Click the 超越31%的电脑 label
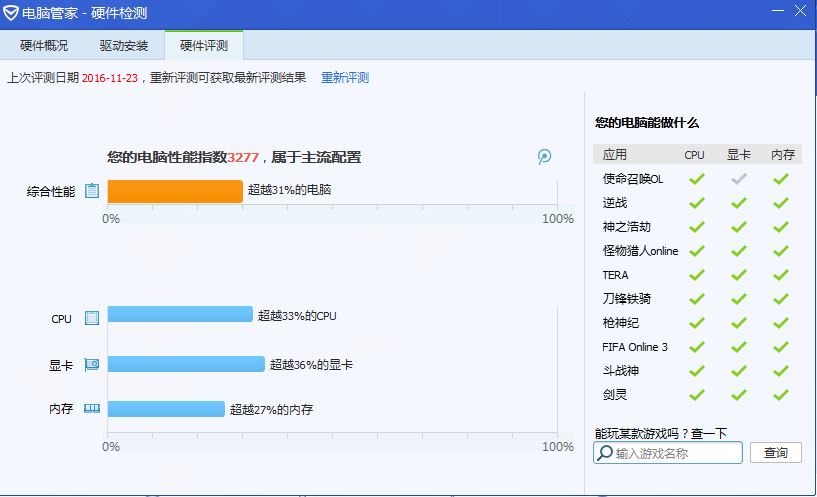Viewport: 817px width, 497px height. point(290,190)
